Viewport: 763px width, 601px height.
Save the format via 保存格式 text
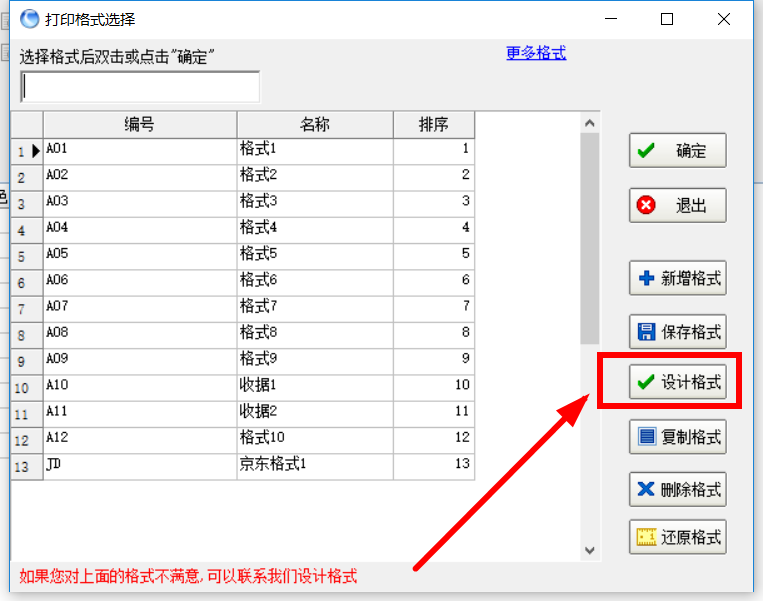[x=690, y=332]
